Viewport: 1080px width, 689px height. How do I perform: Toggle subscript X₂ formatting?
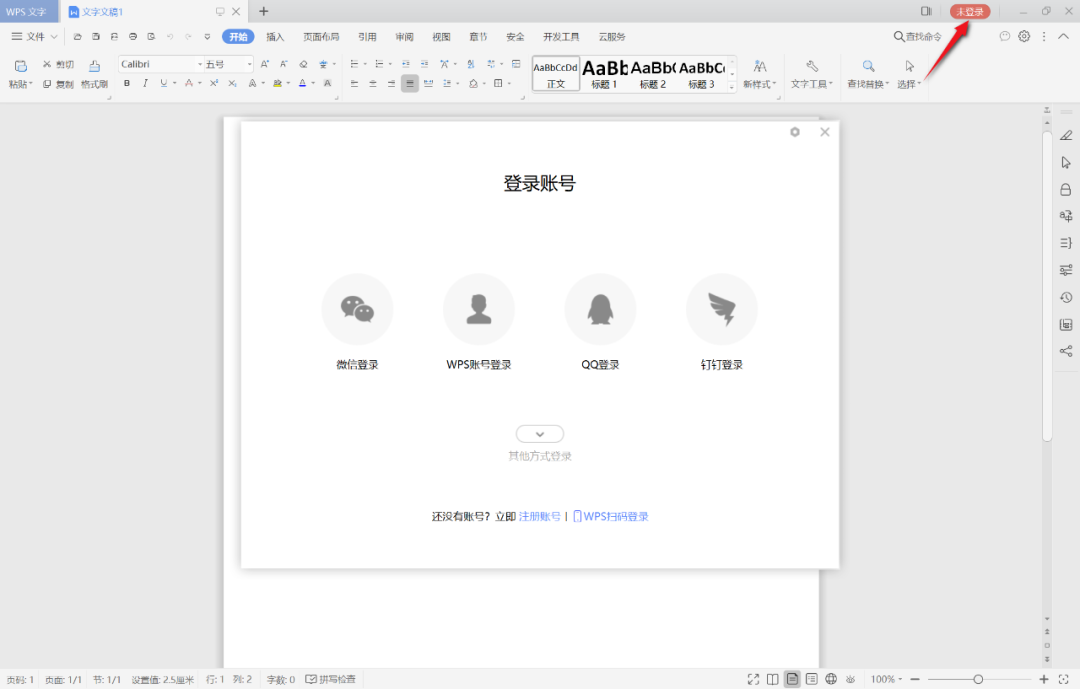coord(233,83)
